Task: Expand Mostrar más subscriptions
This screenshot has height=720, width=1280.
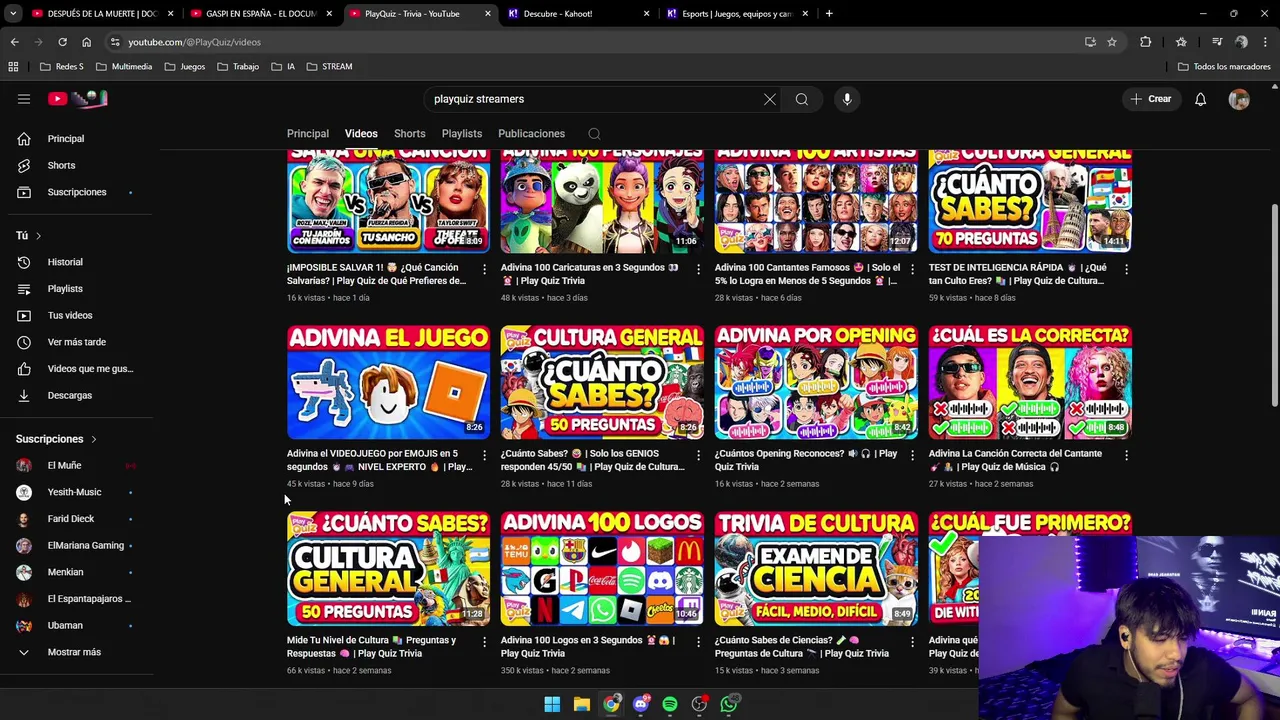Action: click(76, 652)
